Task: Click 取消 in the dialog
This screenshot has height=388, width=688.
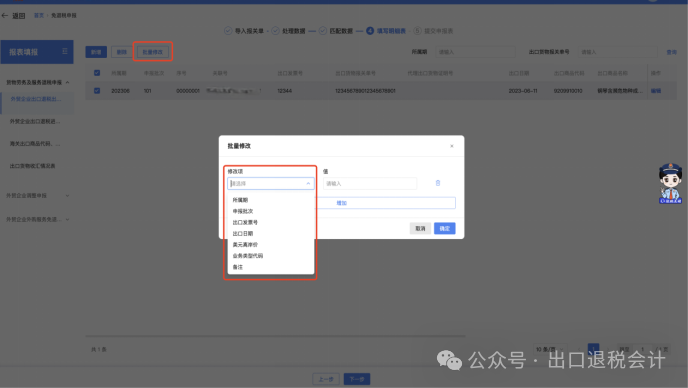Action: [420, 228]
